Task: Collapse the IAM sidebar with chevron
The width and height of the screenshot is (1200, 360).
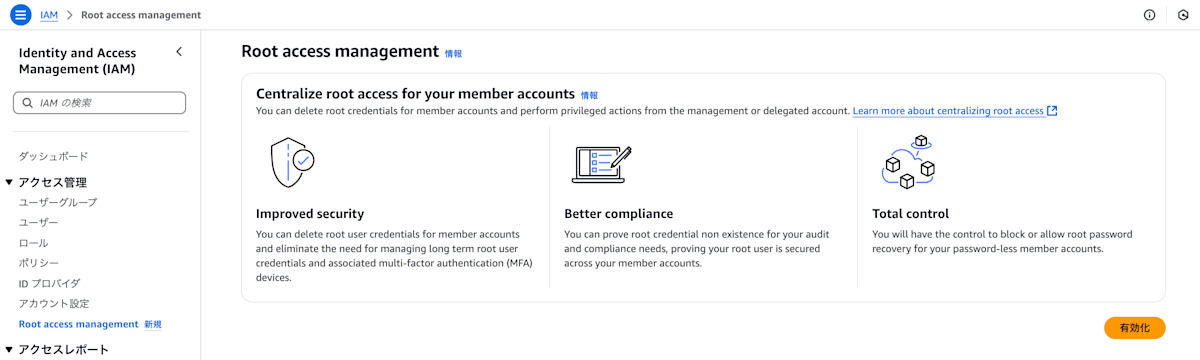Action: pyautogui.click(x=179, y=51)
